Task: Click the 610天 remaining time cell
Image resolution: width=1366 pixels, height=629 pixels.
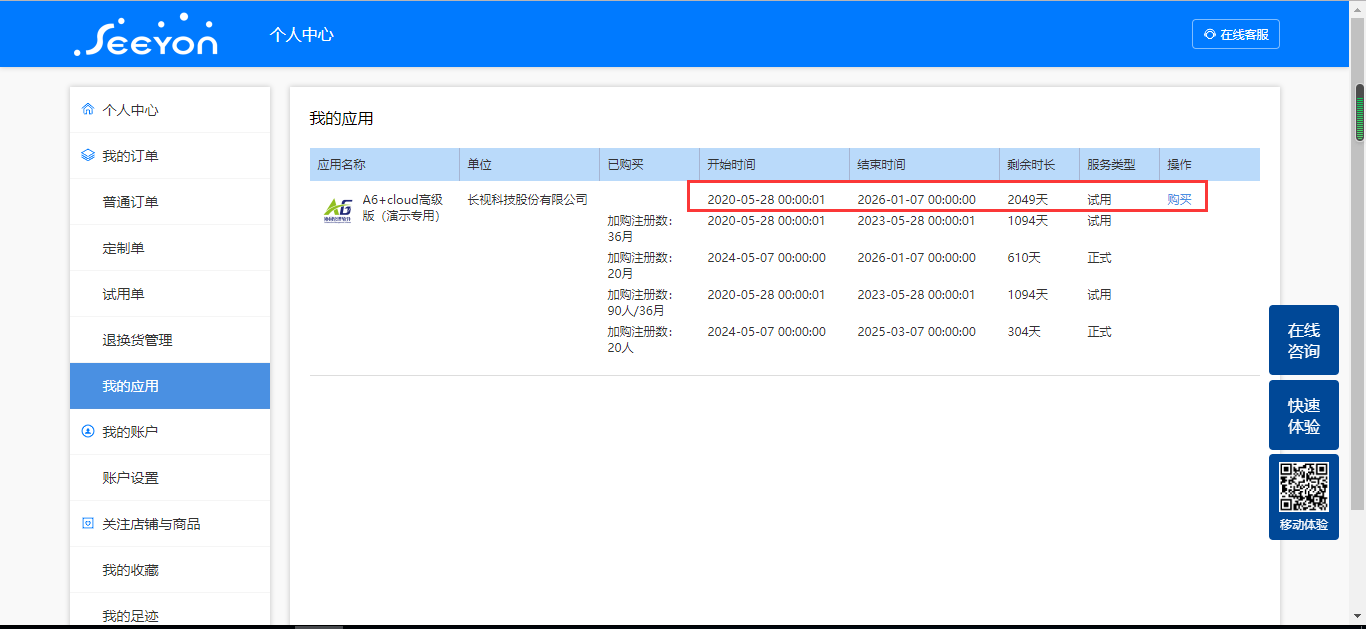Action: [1024, 258]
